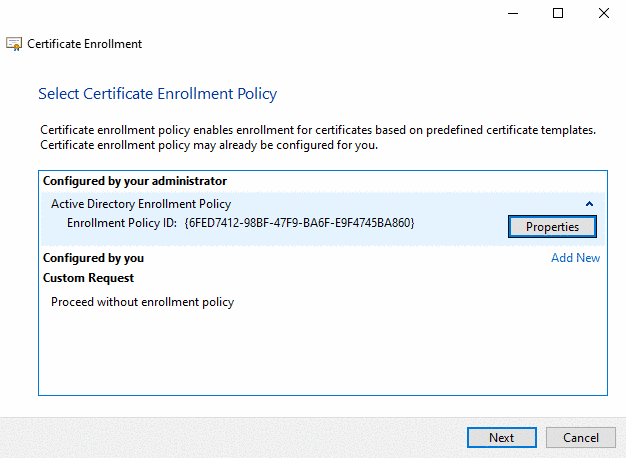Image resolution: width=626 pixels, height=458 pixels.
Task: Click the 'Configured by your administrator' header
Action: [x=134, y=181]
